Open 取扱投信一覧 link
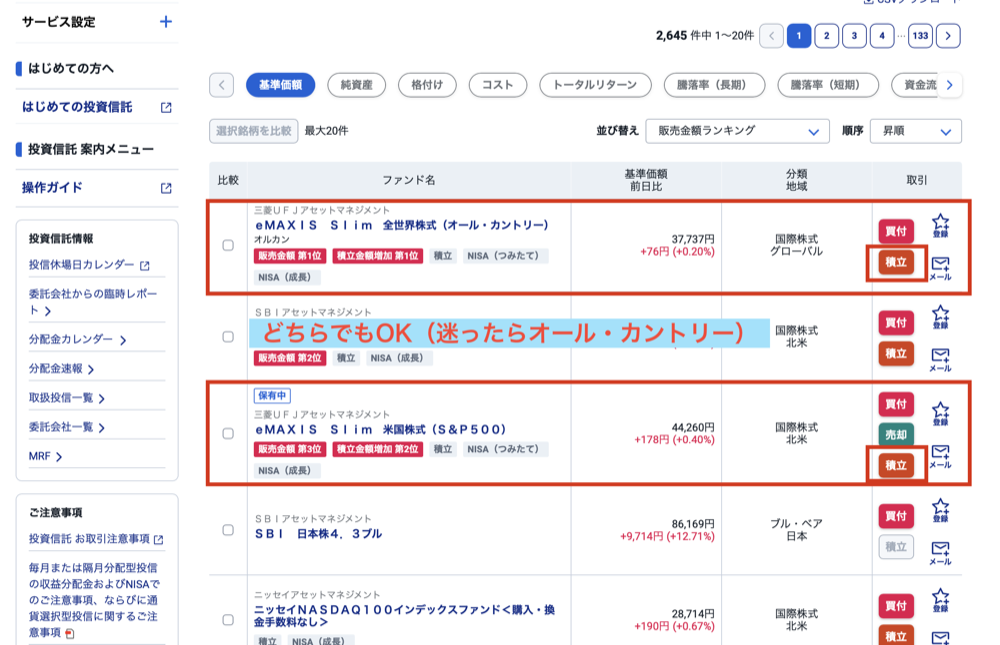The image size is (1000, 645). pyautogui.click(x=61, y=398)
